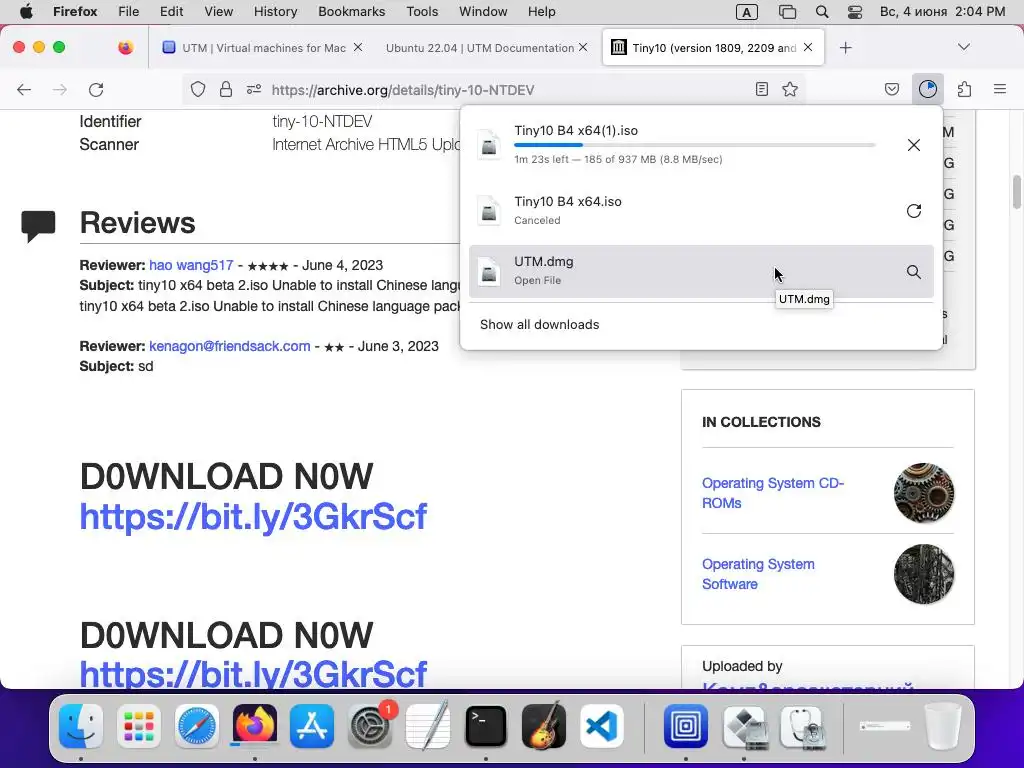Image resolution: width=1024 pixels, height=768 pixels.
Task: Expand the list all tabs chevron
Action: click(963, 47)
